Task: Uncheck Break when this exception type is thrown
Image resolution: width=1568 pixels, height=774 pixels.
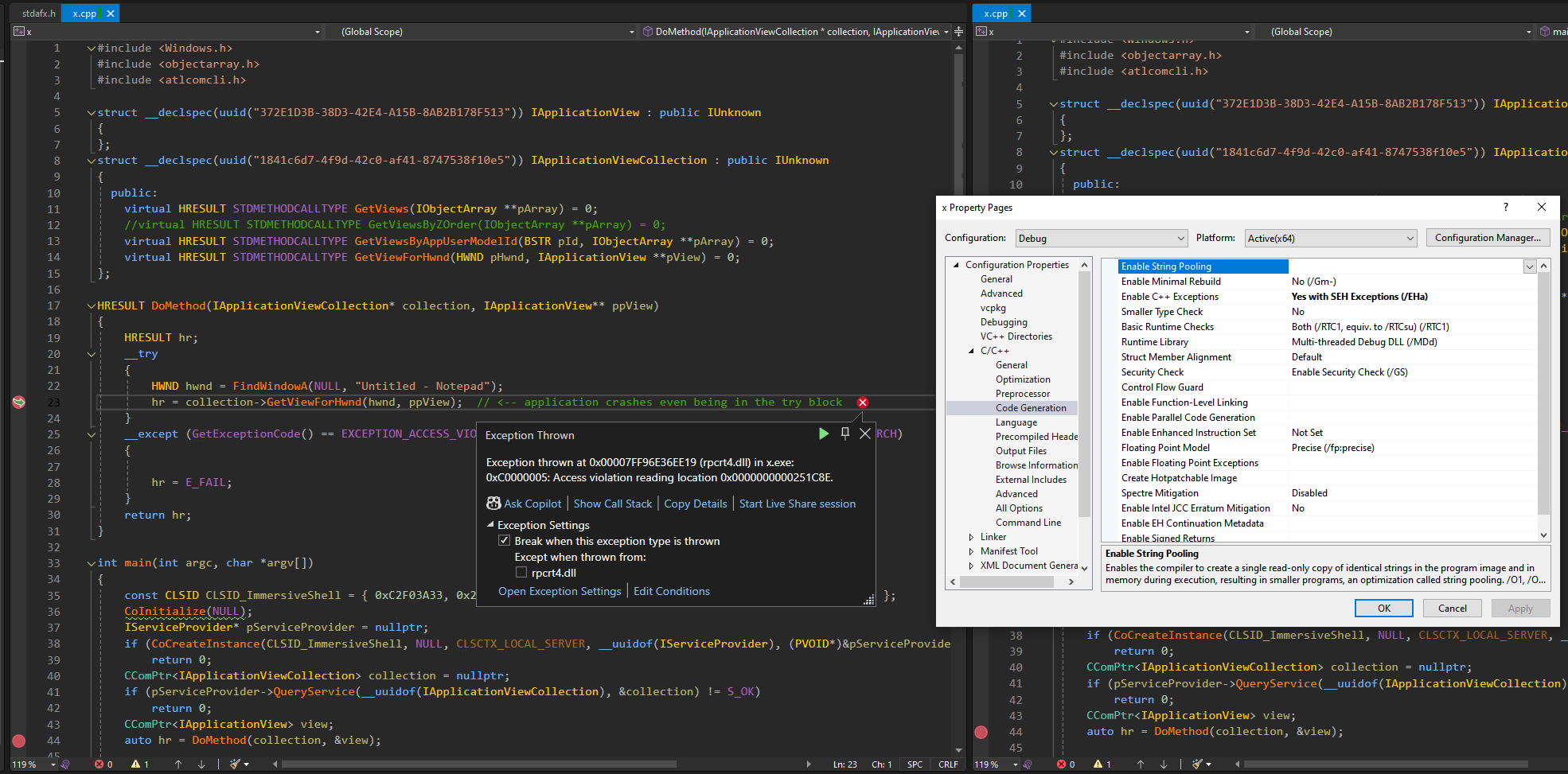Action: click(x=504, y=541)
